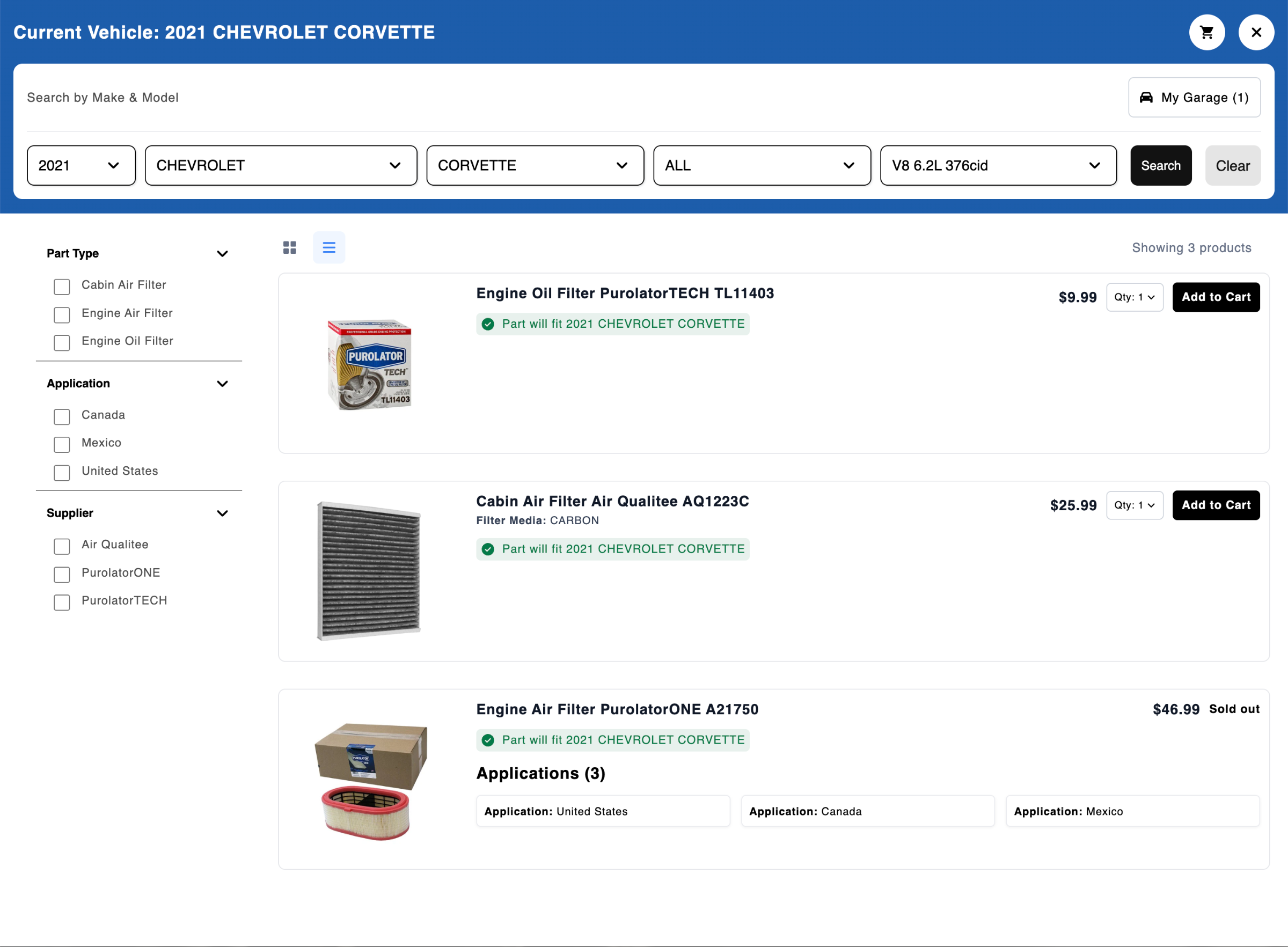Open quantity dropdown for the $25.99 item
The image size is (1288, 947).
tap(1135, 505)
